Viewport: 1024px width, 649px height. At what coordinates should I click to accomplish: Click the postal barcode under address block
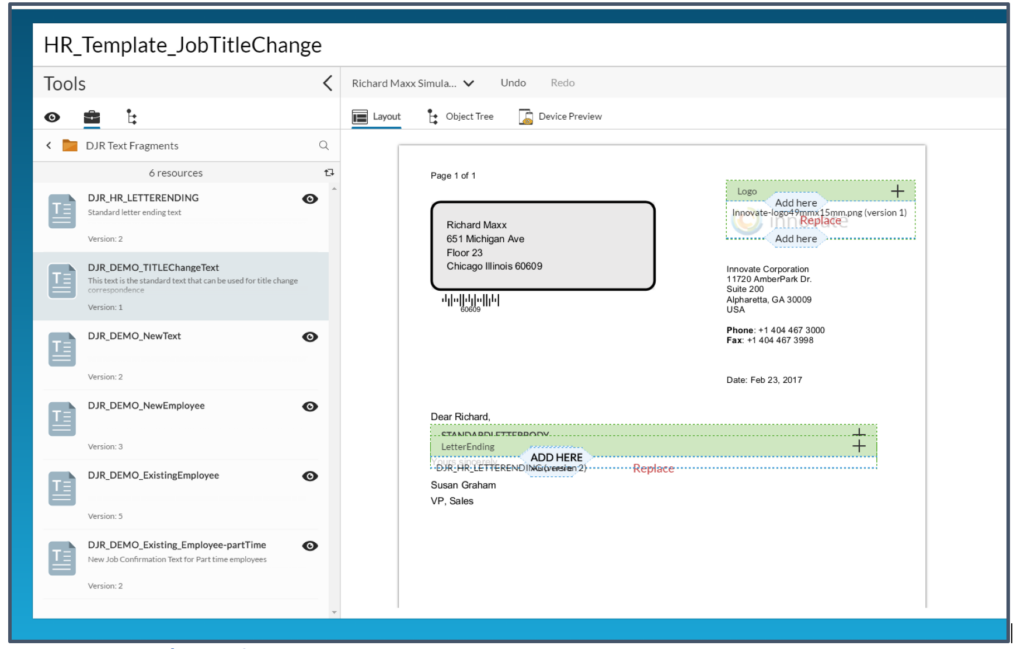(470, 302)
